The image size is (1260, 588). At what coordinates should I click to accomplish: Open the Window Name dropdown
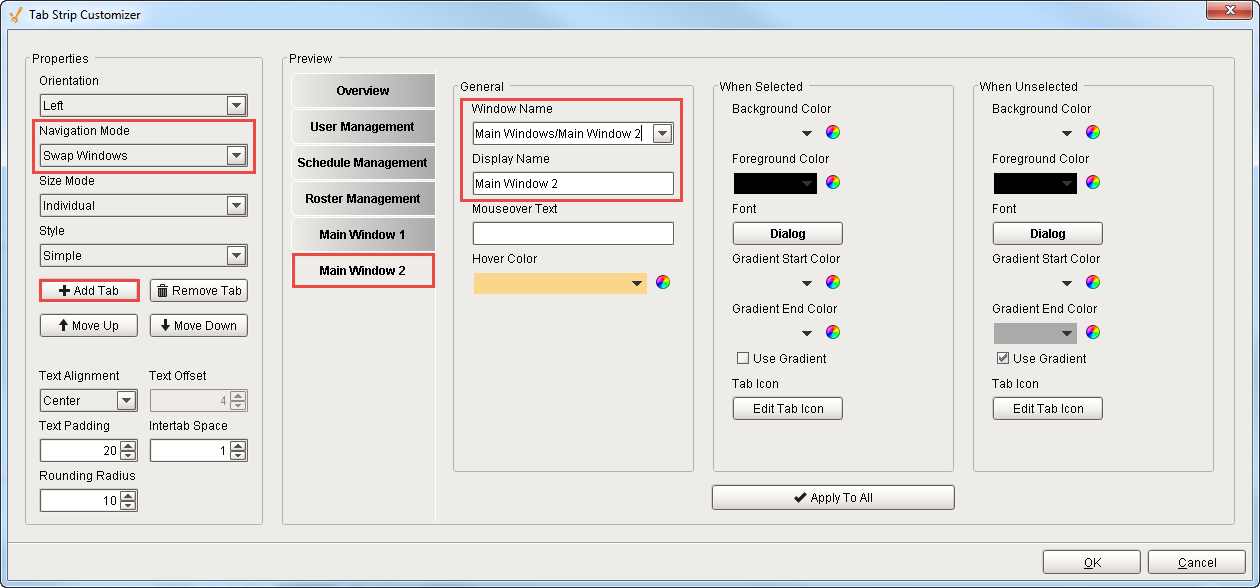pyautogui.click(x=662, y=131)
